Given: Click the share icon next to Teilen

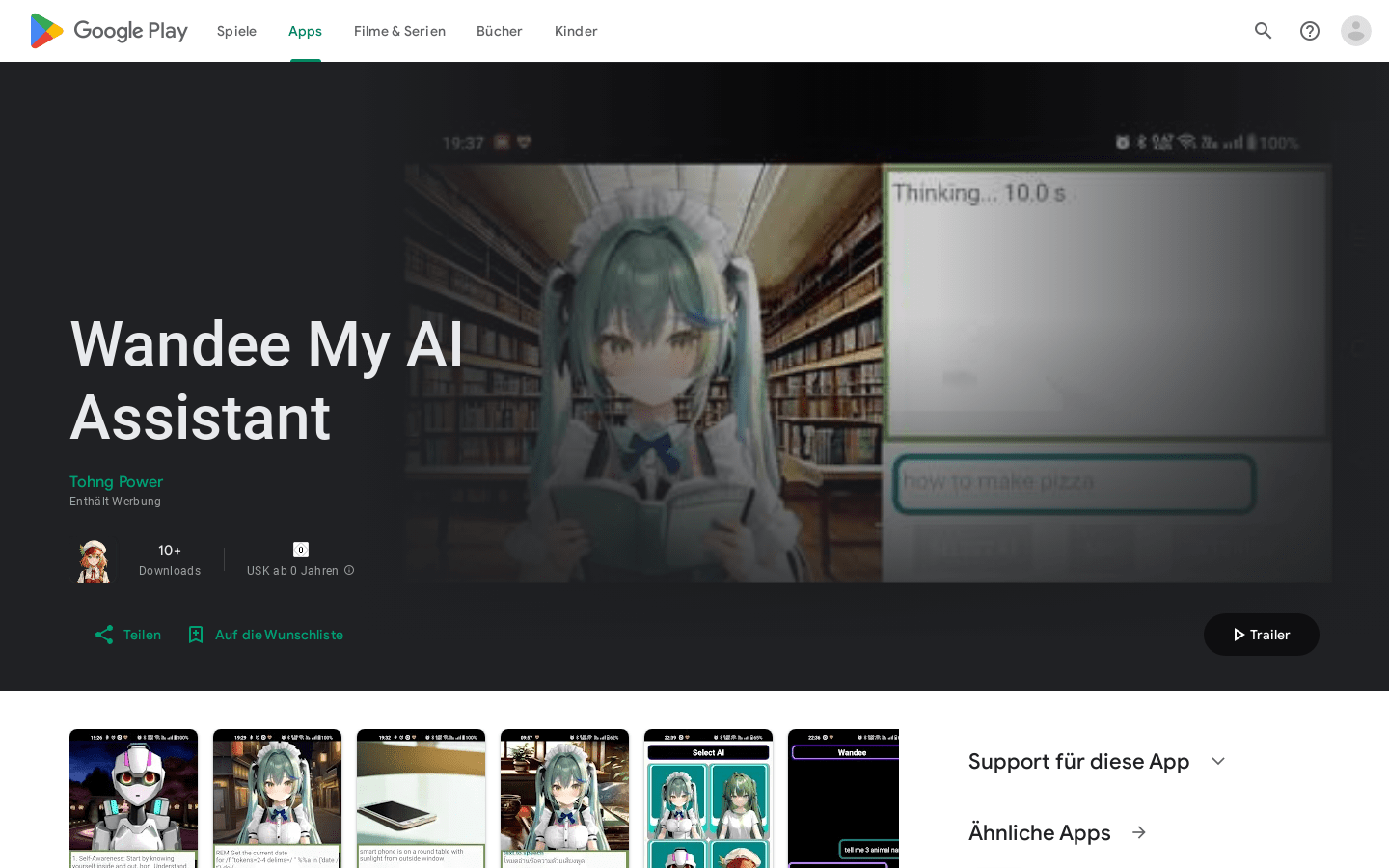Looking at the screenshot, I should (103, 635).
